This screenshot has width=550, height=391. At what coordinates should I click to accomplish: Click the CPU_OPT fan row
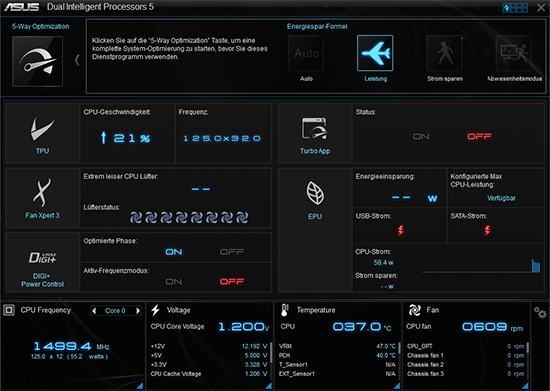[x=465, y=346]
